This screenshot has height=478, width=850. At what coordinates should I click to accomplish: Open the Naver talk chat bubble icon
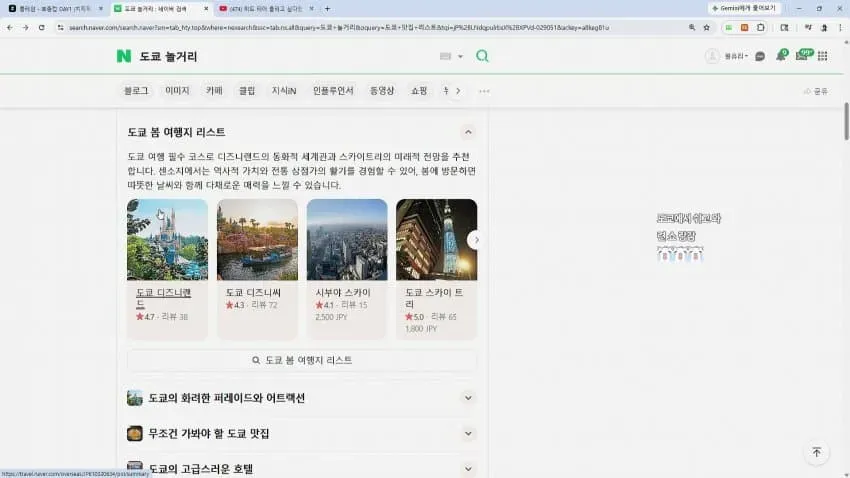[x=760, y=56]
